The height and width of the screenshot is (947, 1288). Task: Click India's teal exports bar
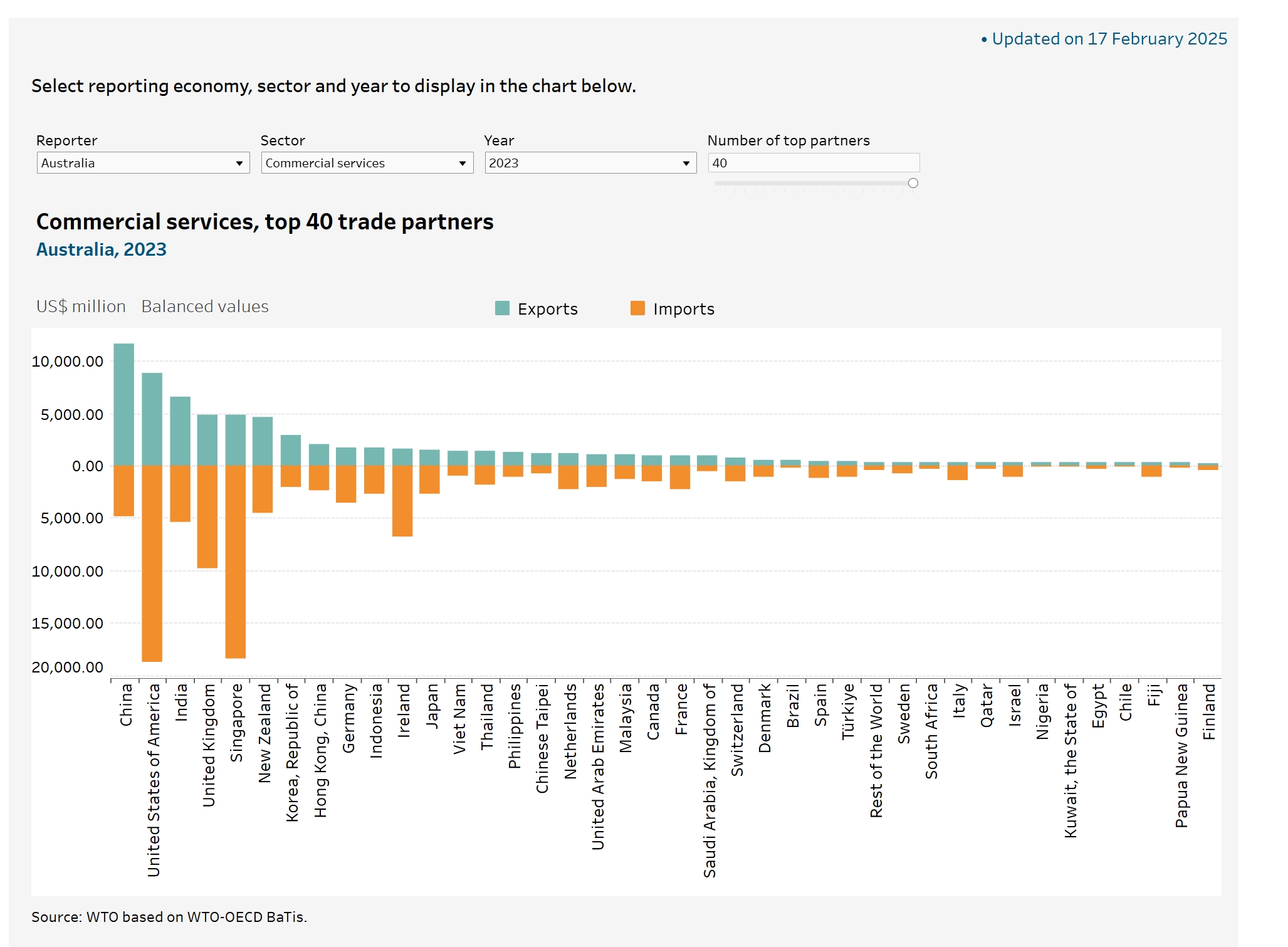[x=180, y=431]
